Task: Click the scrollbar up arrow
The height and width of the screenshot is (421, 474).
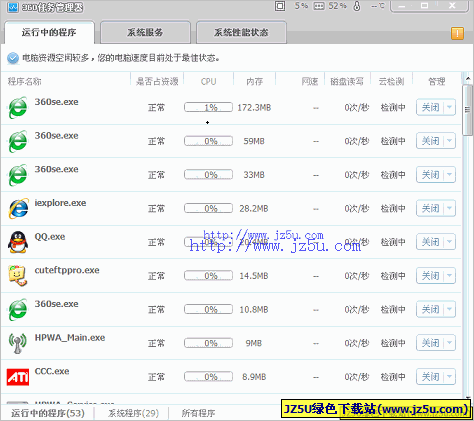Action: click(x=468, y=79)
